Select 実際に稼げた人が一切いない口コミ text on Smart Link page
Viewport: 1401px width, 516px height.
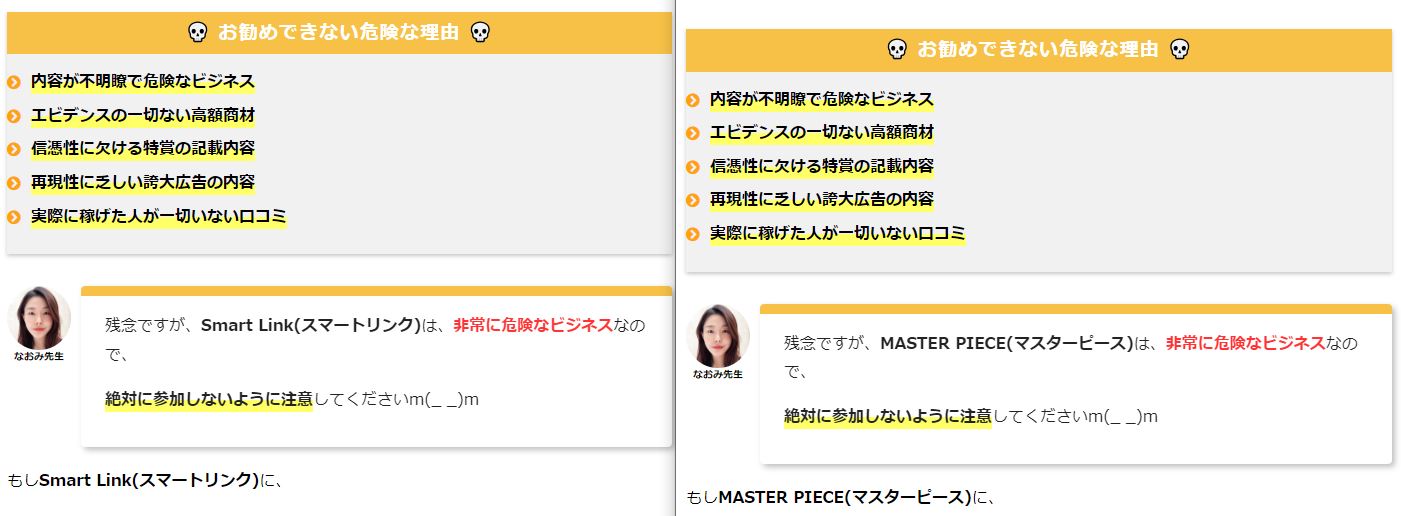point(159,216)
